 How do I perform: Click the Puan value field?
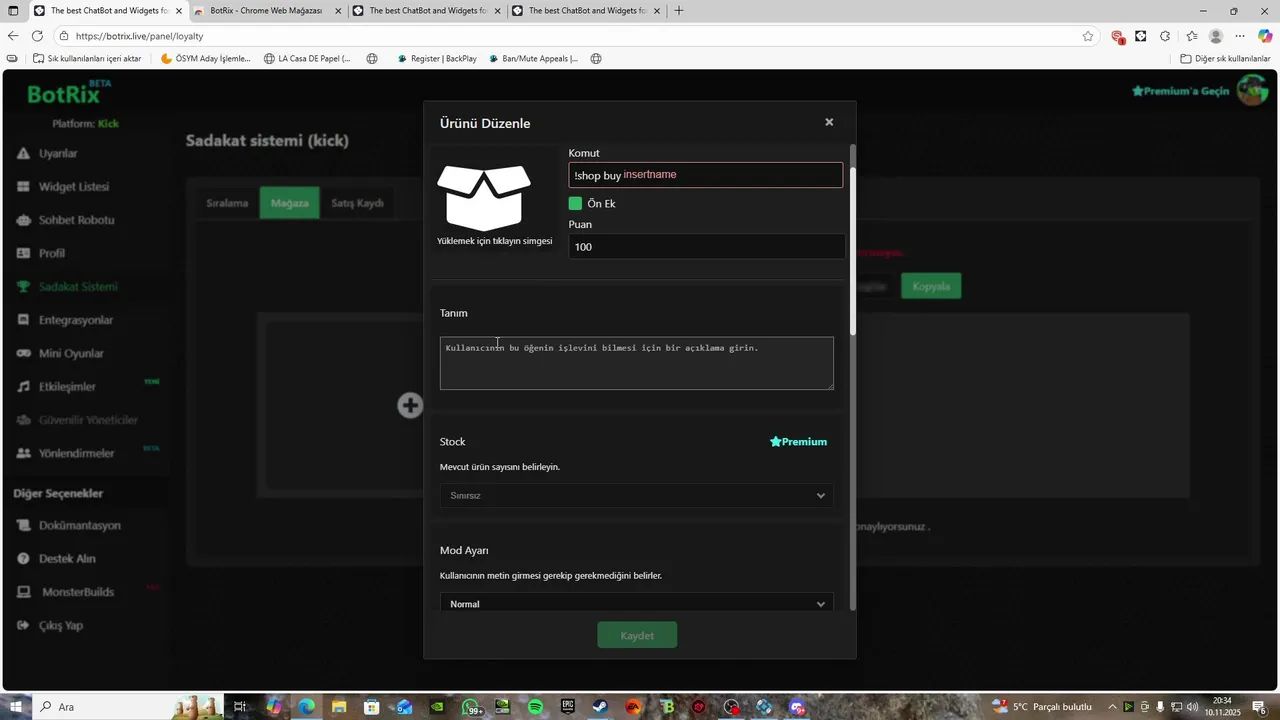pos(706,247)
